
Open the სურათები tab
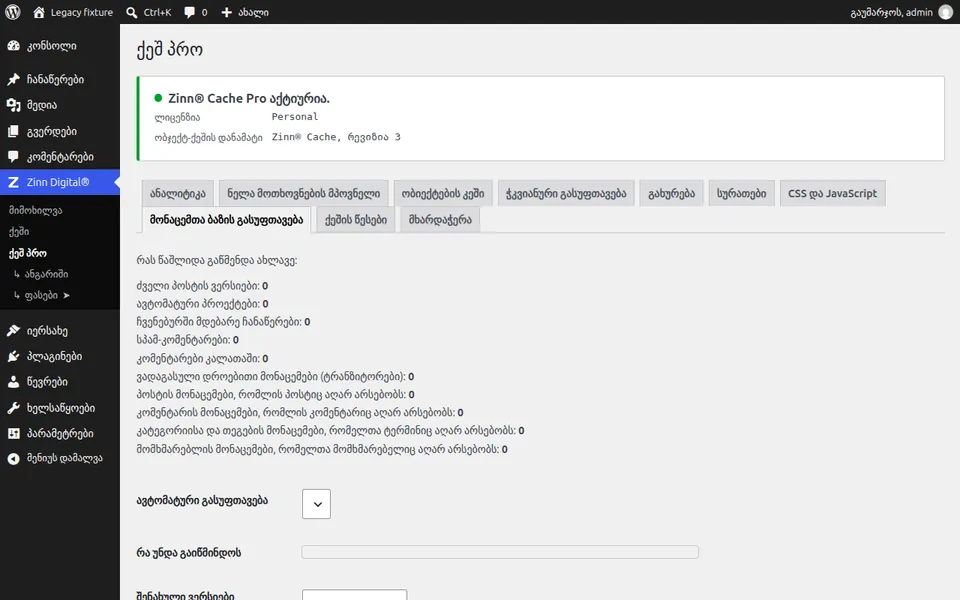tap(741, 193)
